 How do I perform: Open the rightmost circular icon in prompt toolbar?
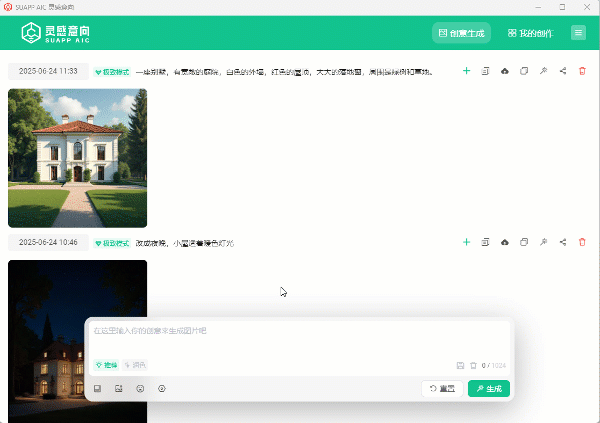[162, 388]
